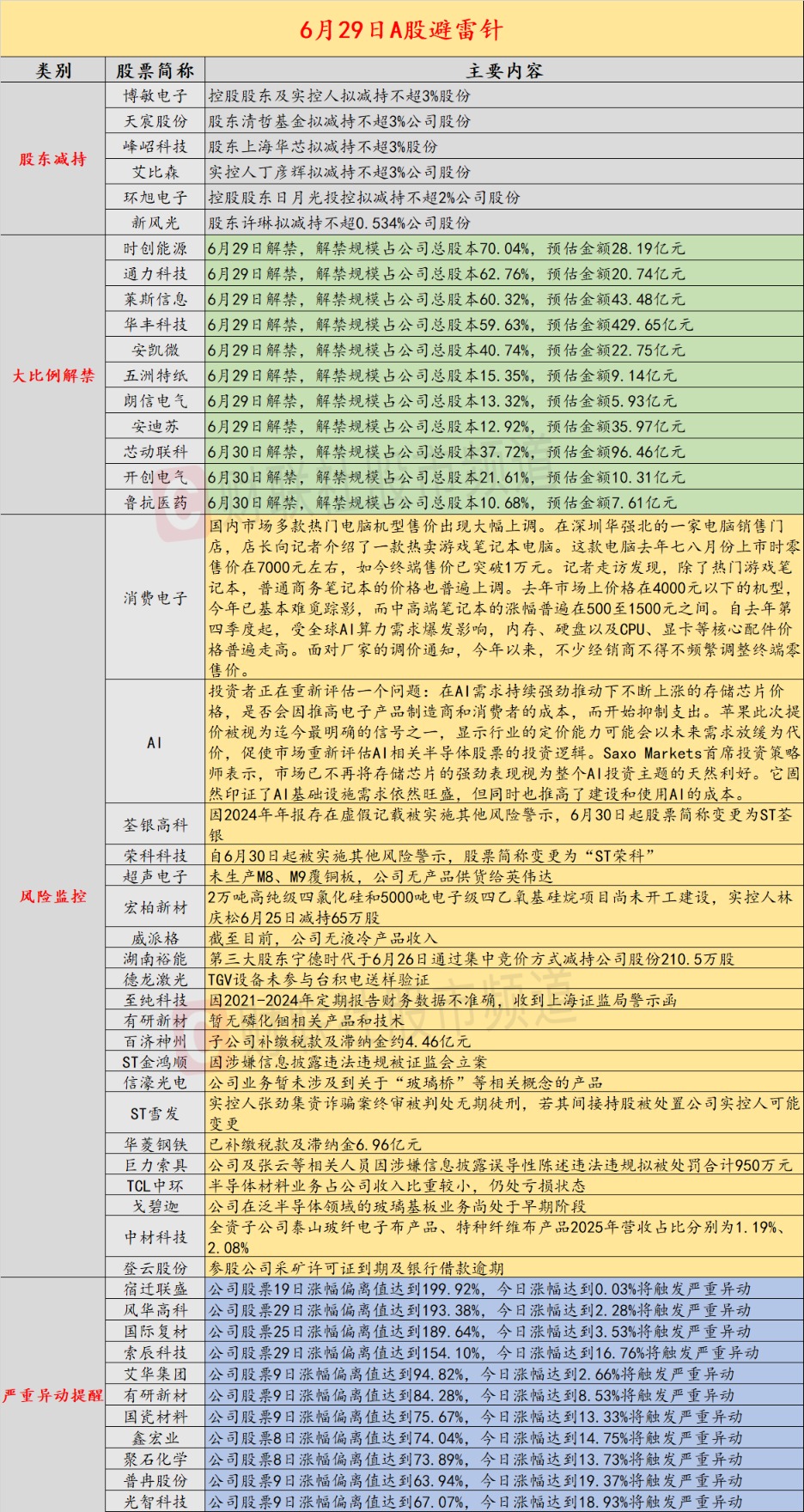
Task: Select stock name 国际复材
Action: [x=155, y=1332]
